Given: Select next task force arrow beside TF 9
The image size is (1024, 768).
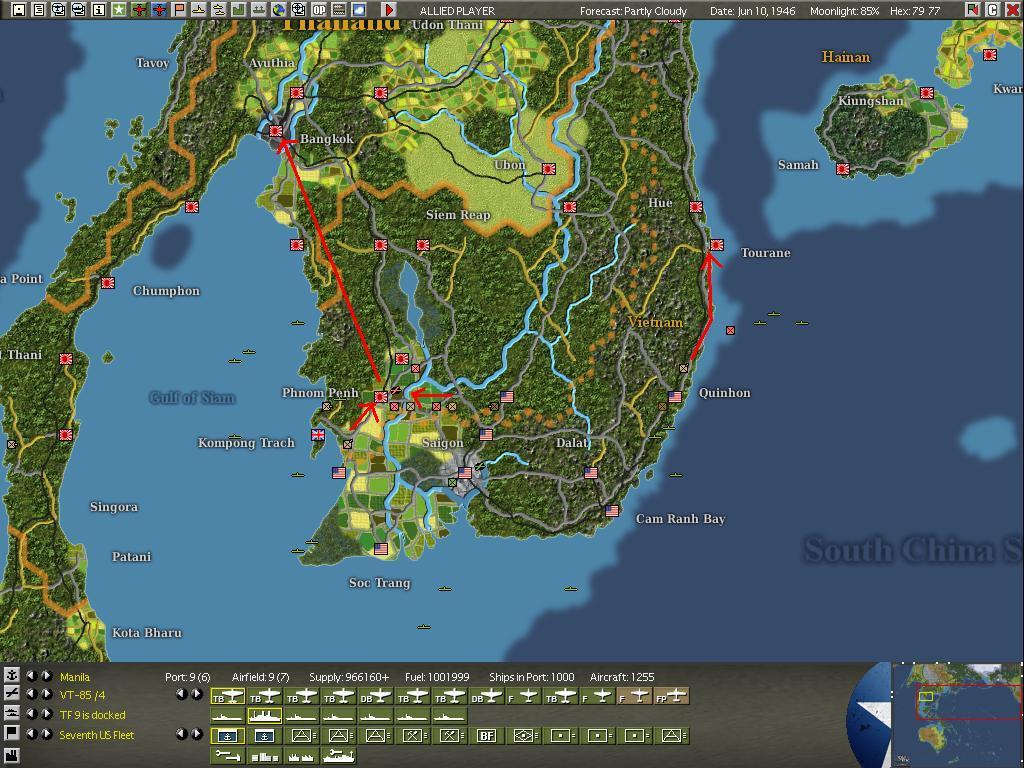Looking at the screenshot, I should coord(47,714).
